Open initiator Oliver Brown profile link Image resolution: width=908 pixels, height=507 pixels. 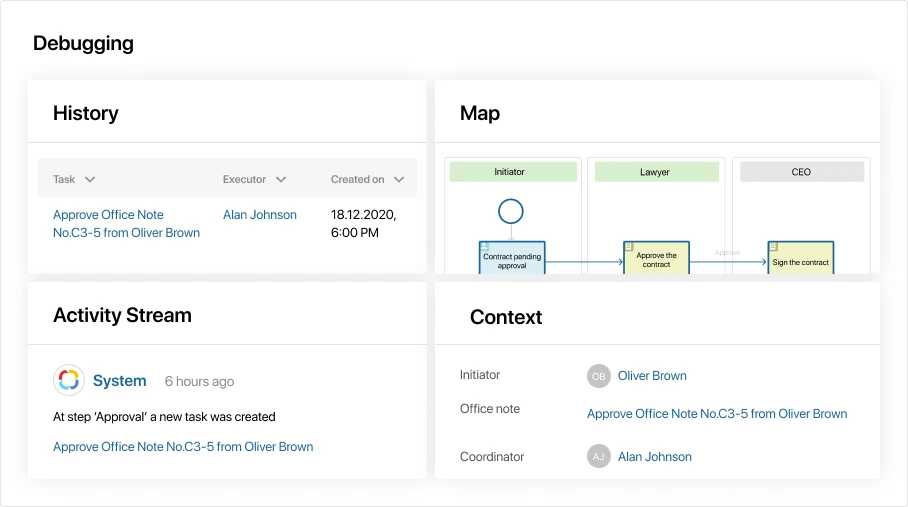[x=652, y=376]
